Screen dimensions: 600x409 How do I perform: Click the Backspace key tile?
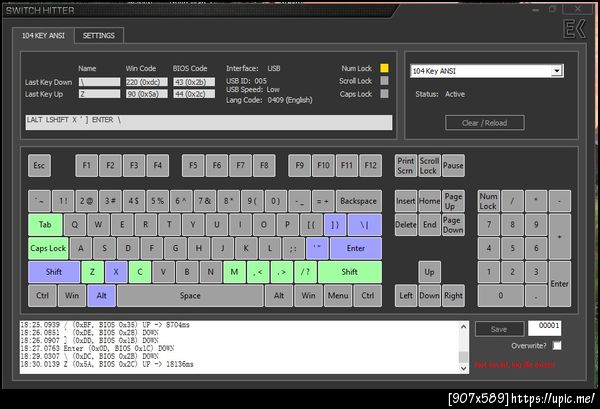point(359,201)
